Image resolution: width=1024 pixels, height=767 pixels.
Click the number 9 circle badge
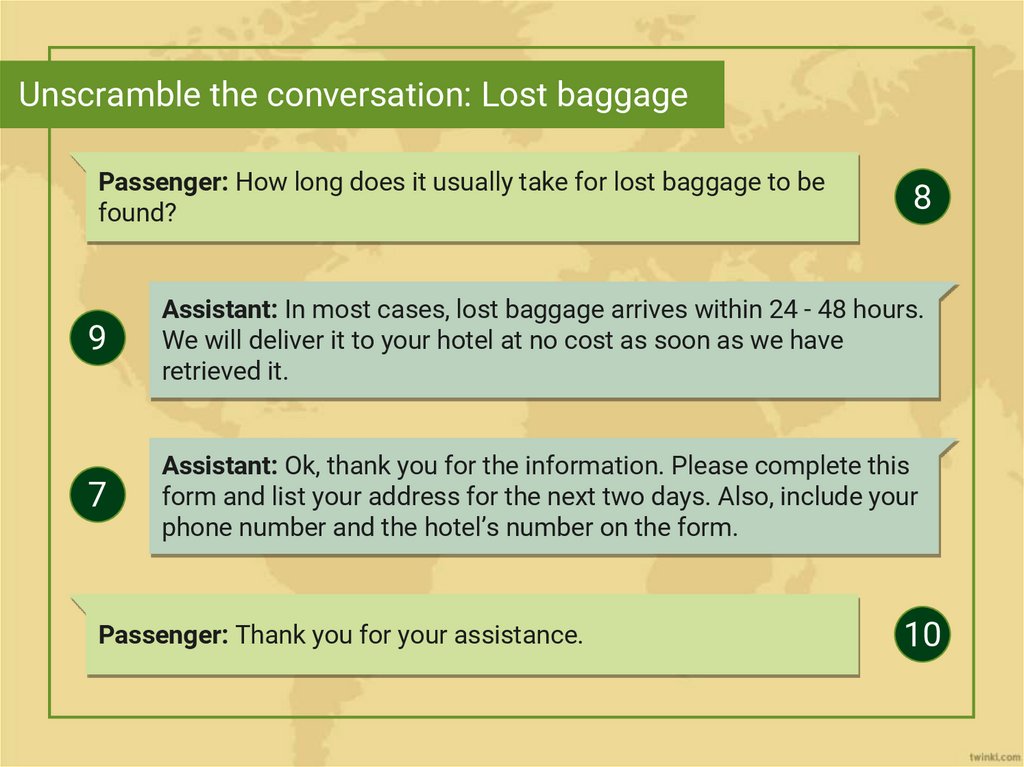[97, 338]
